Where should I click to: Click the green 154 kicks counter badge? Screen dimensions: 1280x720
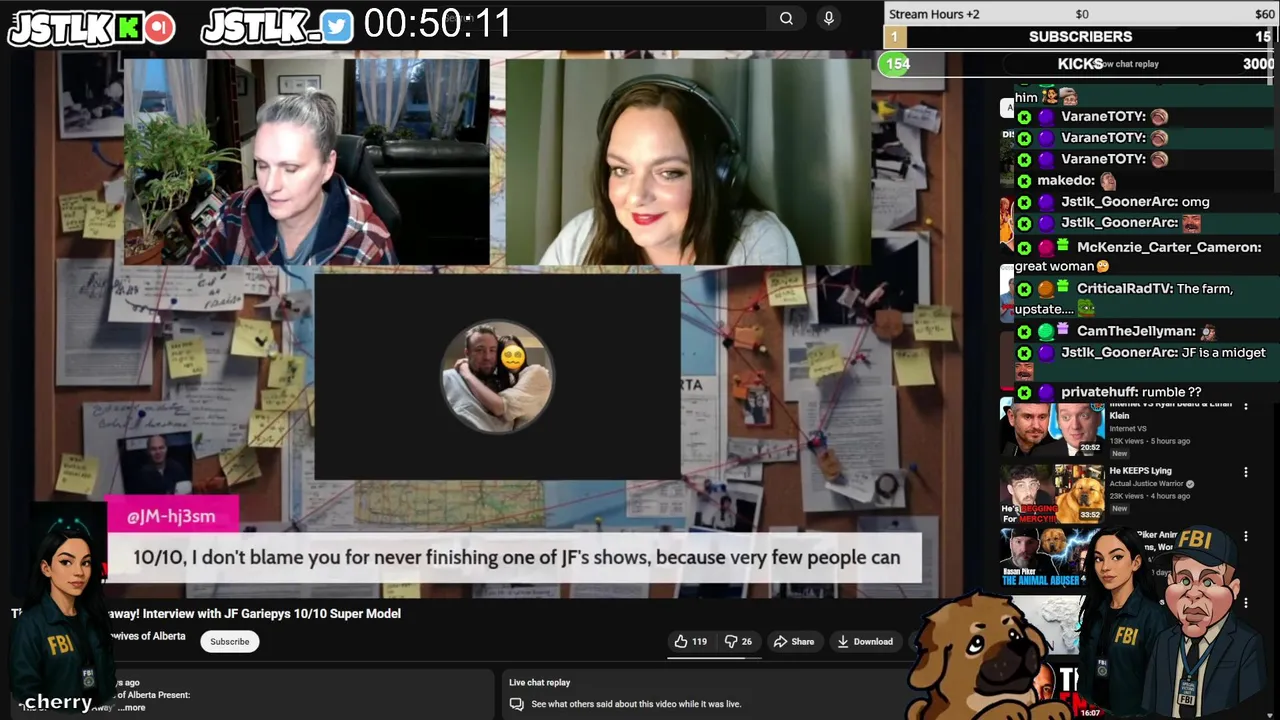click(x=897, y=64)
